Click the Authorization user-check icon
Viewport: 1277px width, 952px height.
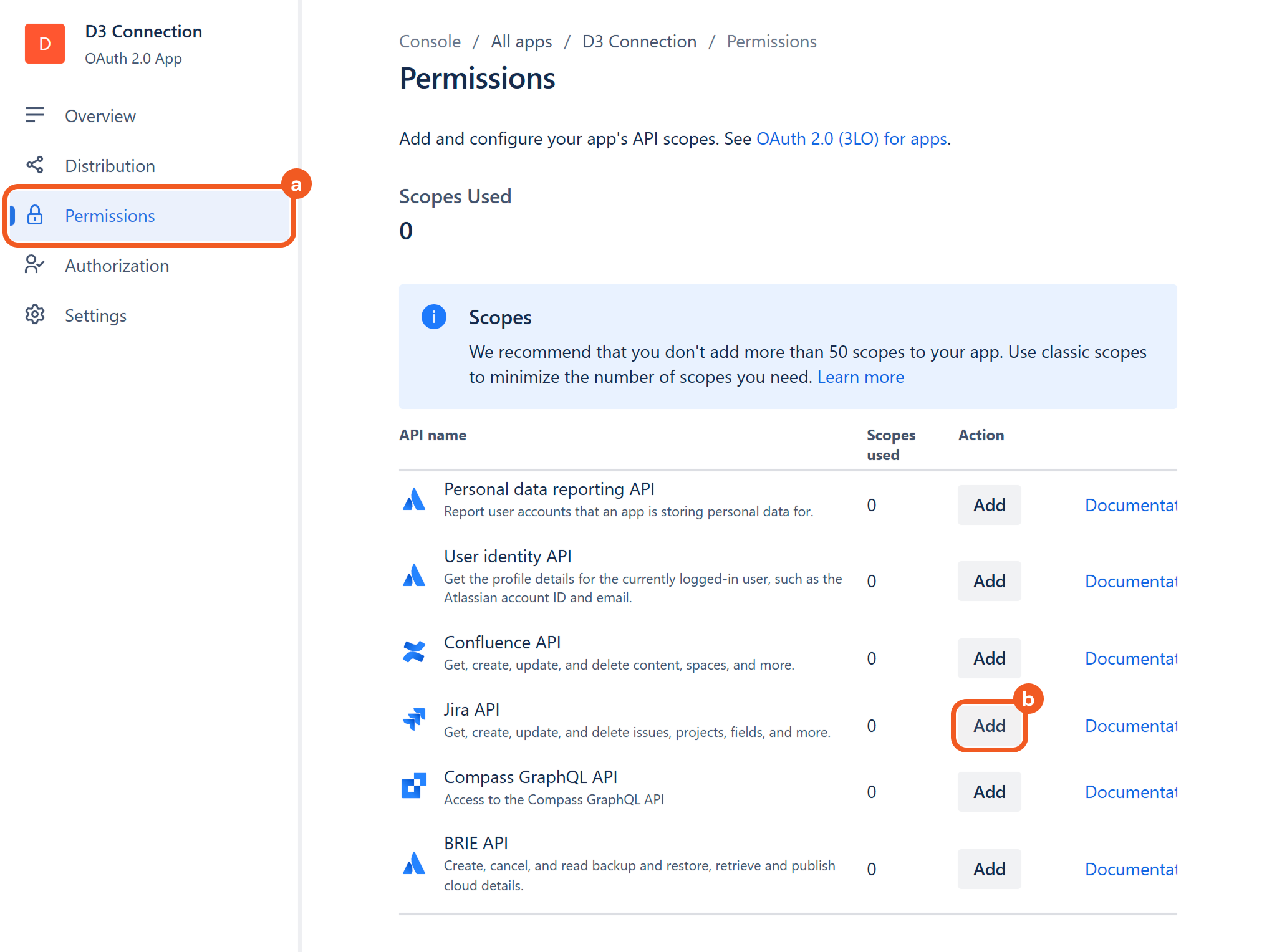[35, 265]
